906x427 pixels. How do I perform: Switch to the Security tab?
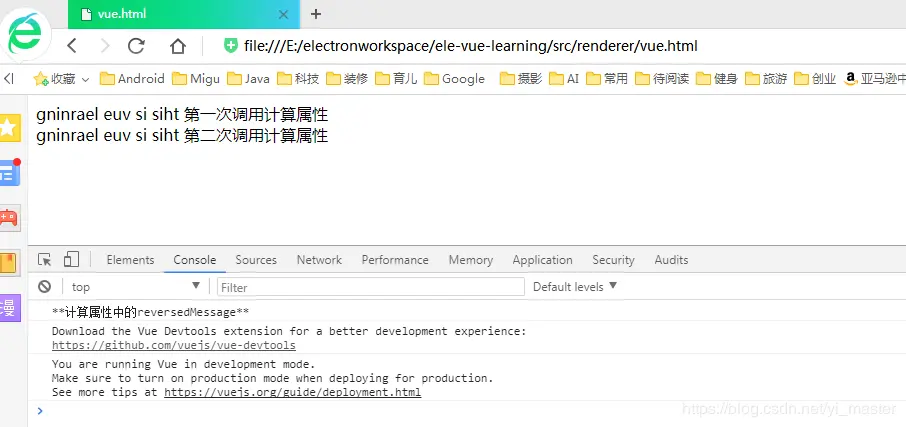tap(613, 260)
